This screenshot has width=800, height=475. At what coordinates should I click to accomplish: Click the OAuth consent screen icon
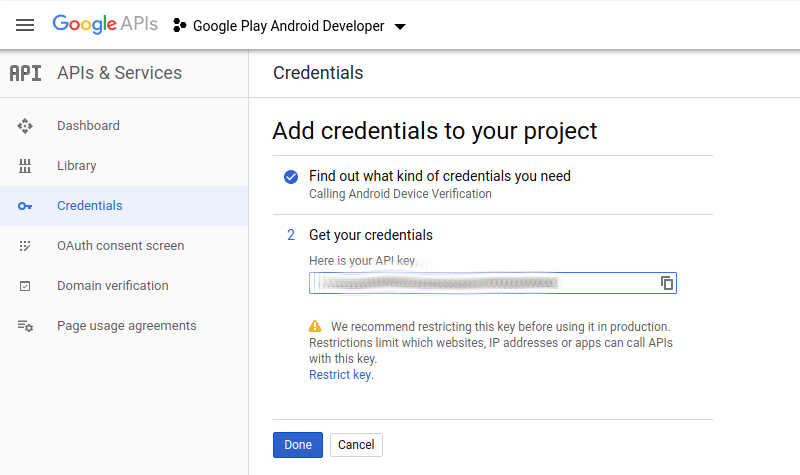pyautogui.click(x=25, y=246)
